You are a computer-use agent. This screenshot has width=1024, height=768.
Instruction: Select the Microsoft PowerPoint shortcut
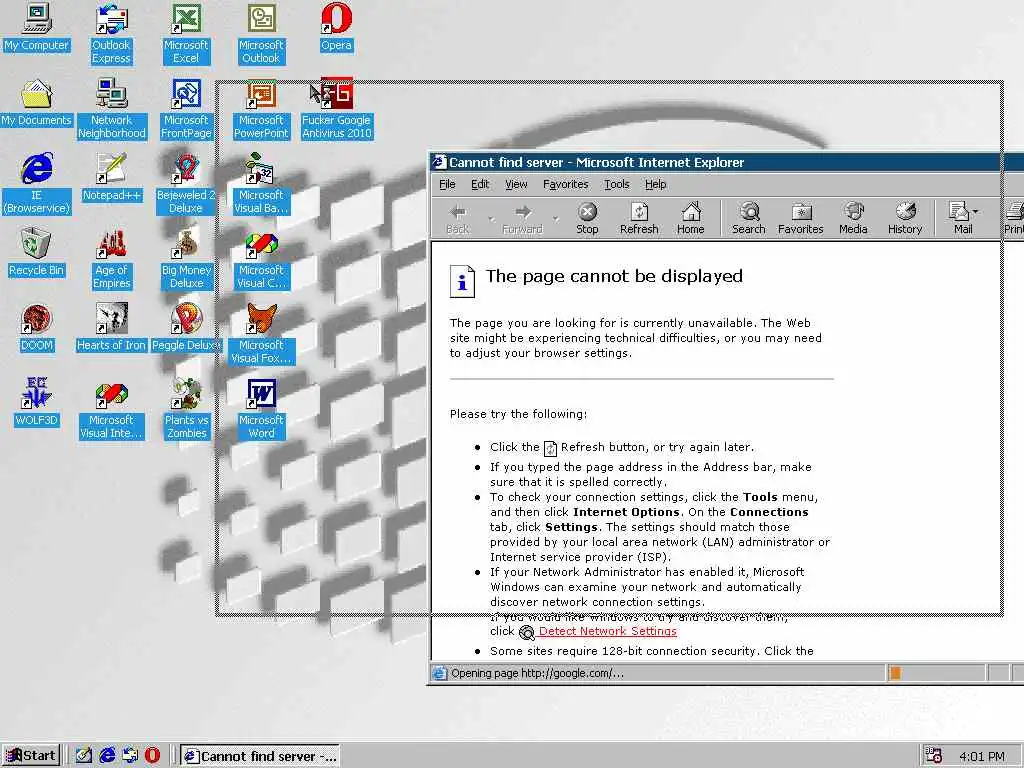point(261,108)
